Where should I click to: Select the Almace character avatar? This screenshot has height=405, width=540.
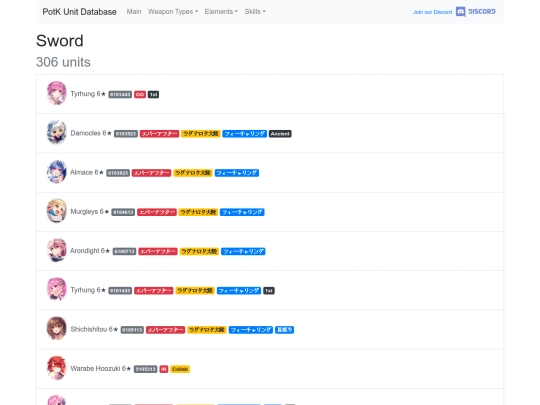[x=56, y=172]
